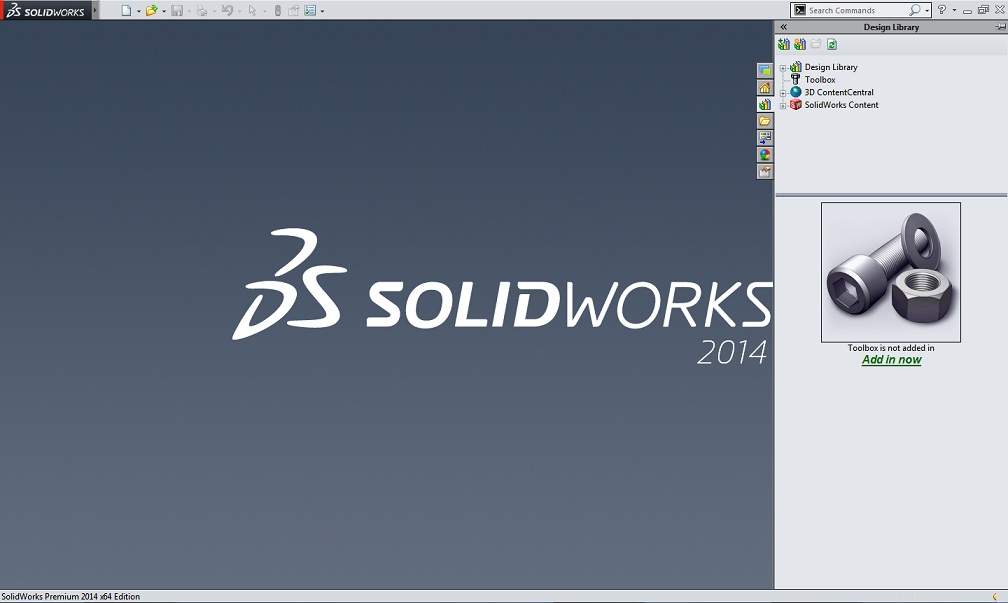Minimize the SolidWorks window

click(967, 10)
